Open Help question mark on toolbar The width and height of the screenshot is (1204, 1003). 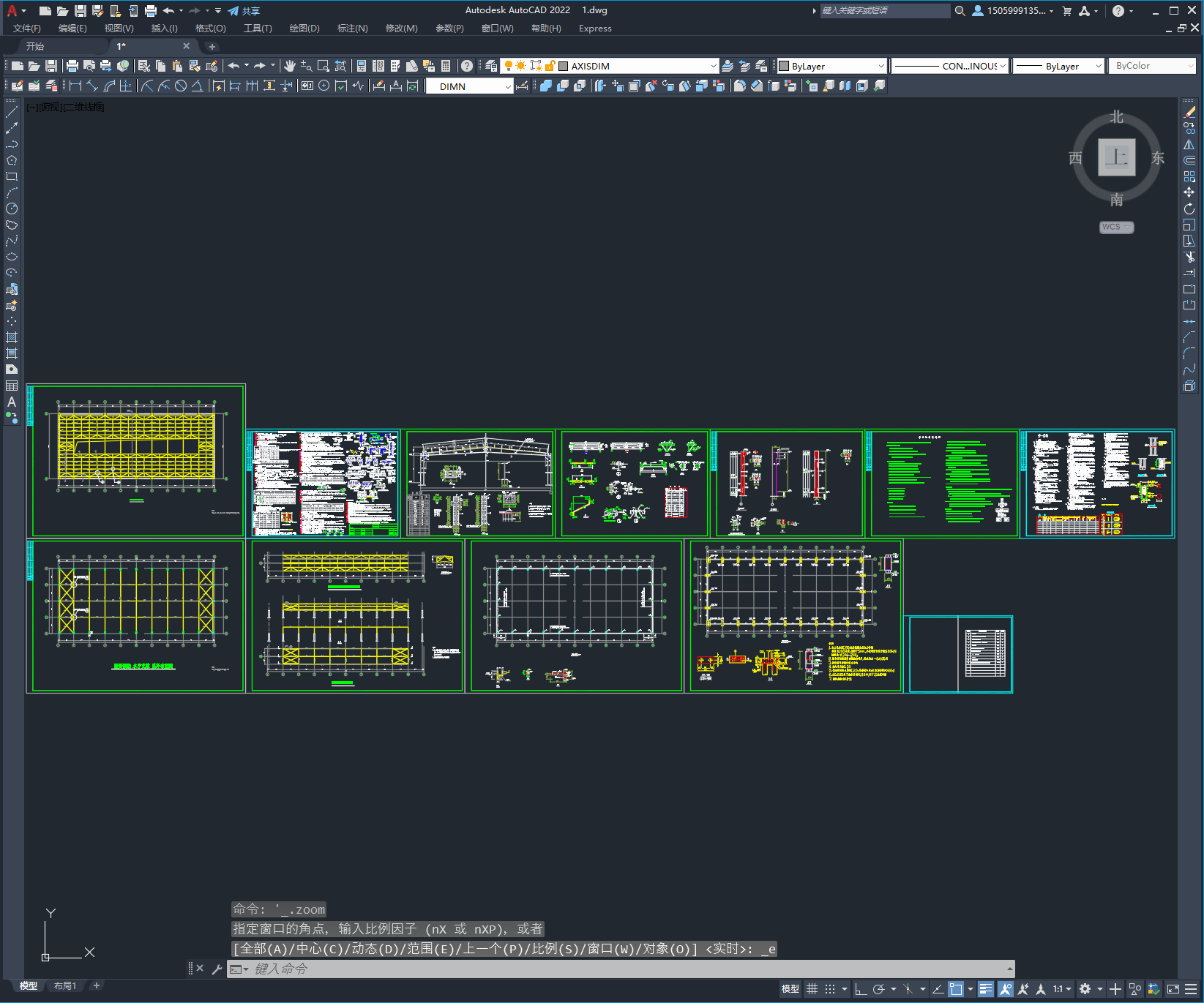467,66
